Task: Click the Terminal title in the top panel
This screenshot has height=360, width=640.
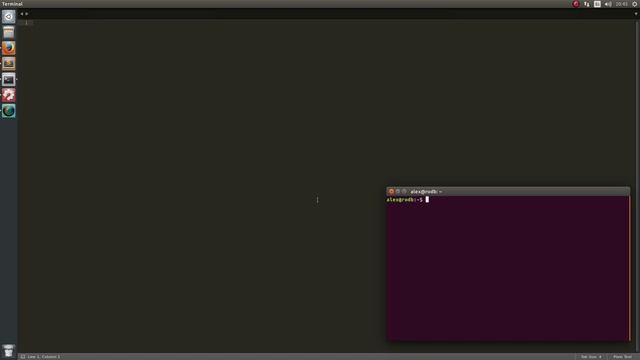Action: point(12,4)
